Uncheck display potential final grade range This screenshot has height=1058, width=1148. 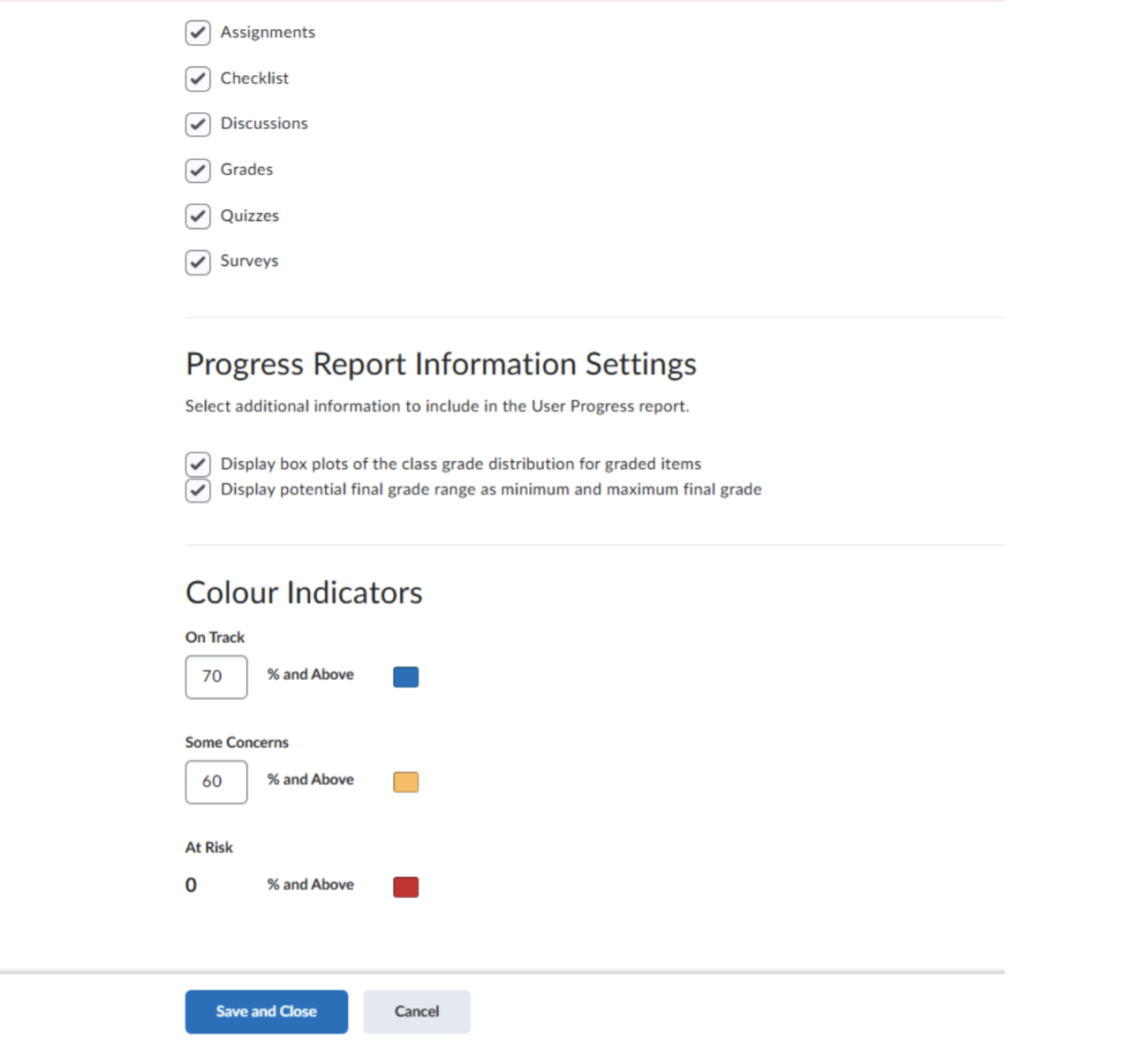pyautogui.click(x=198, y=490)
